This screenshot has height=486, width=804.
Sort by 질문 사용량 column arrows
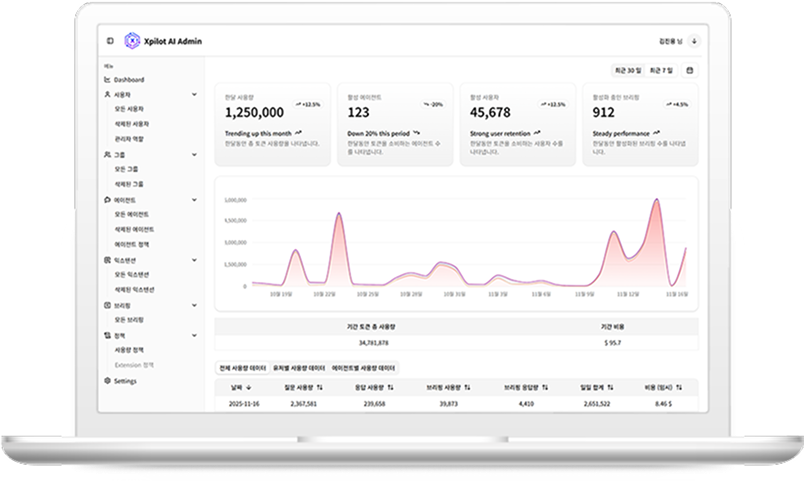pyautogui.click(x=319, y=386)
